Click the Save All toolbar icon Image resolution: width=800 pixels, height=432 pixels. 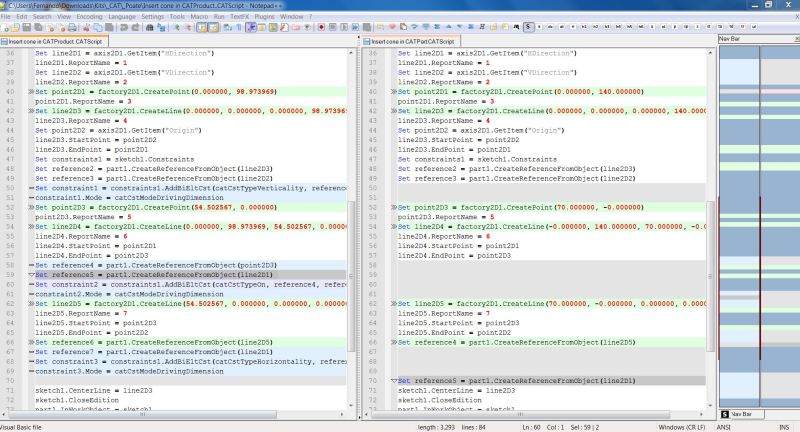click(x=38, y=27)
